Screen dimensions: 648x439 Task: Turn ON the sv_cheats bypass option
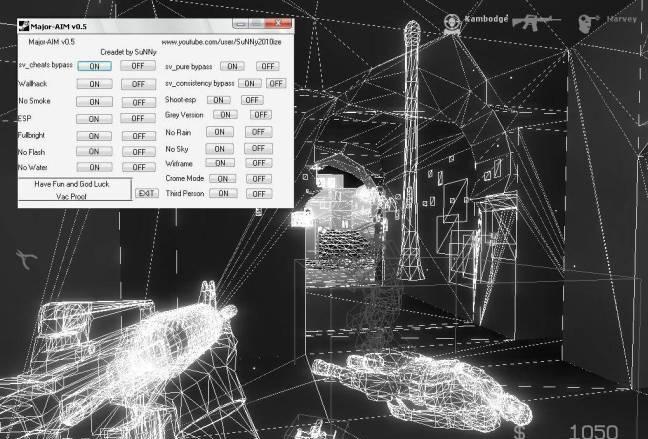point(94,66)
